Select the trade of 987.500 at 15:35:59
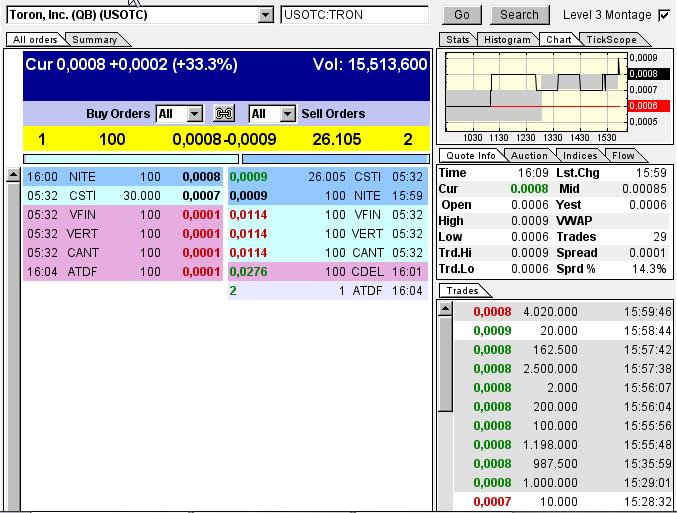 click(563, 464)
